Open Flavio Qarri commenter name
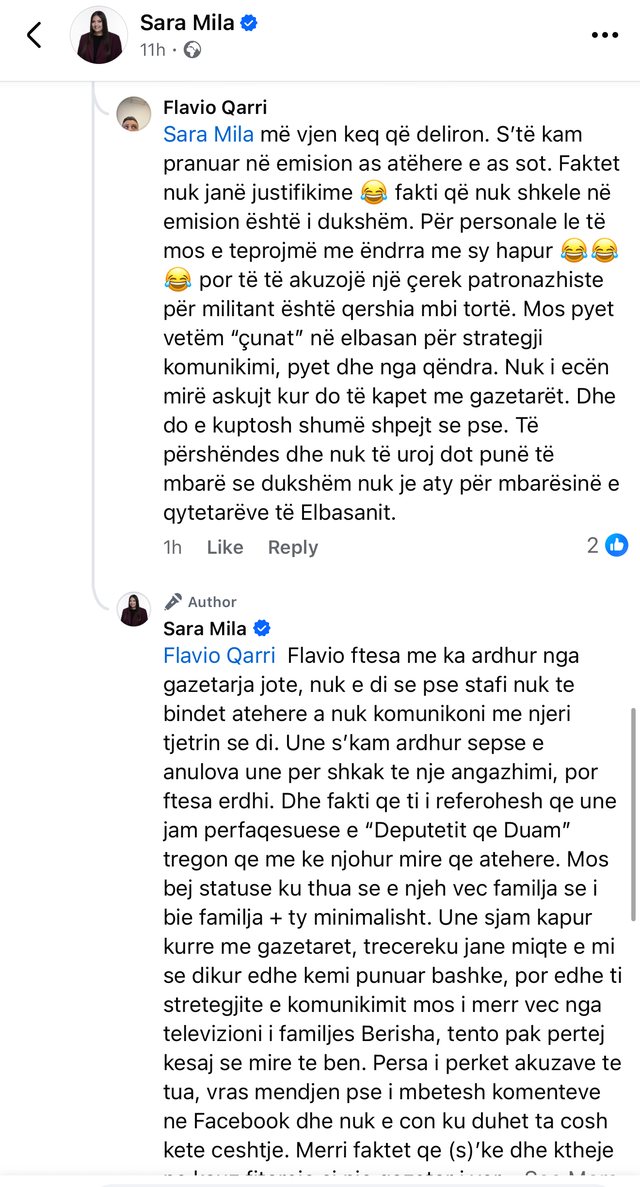 click(x=215, y=107)
